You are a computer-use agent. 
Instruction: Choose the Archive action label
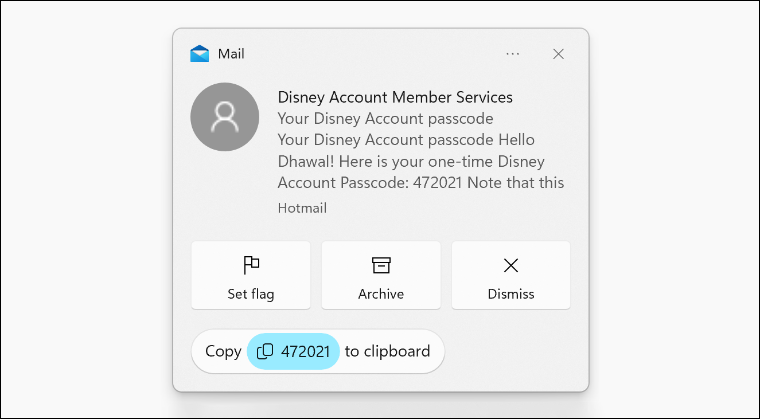pos(381,294)
